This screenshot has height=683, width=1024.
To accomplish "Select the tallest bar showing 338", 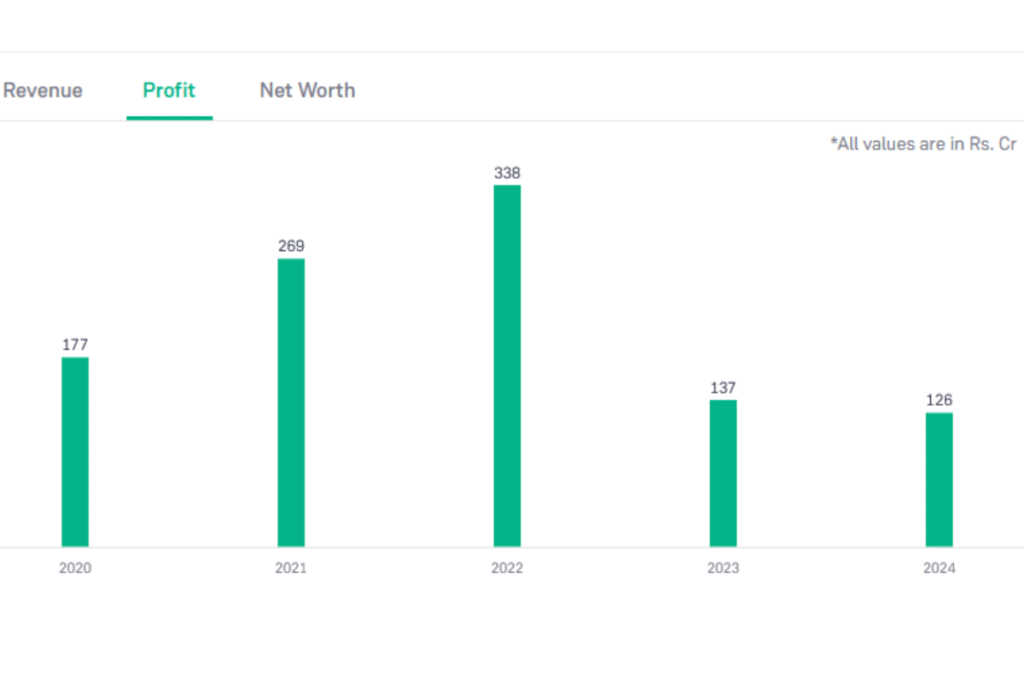I will click(x=507, y=365).
